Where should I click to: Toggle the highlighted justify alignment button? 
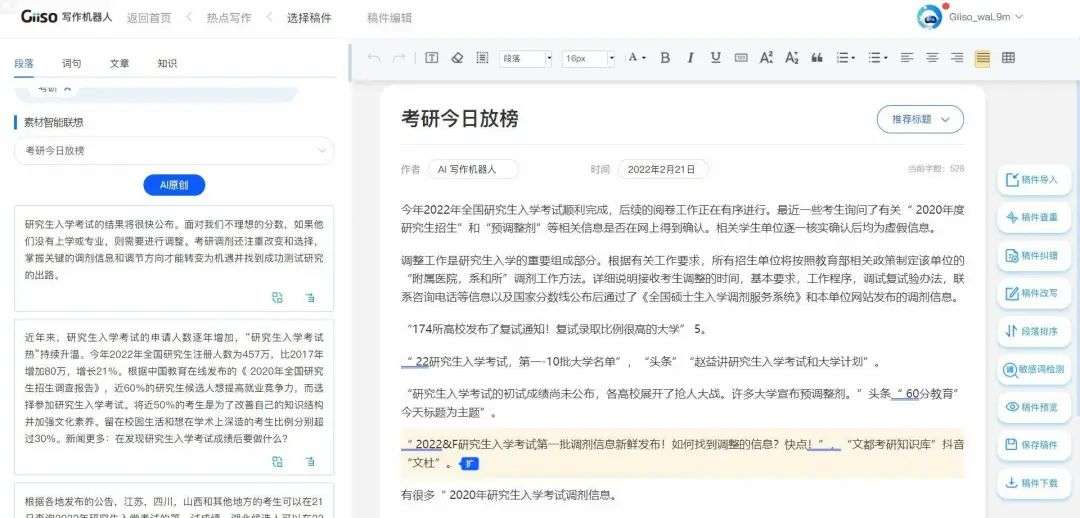tap(982, 58)
